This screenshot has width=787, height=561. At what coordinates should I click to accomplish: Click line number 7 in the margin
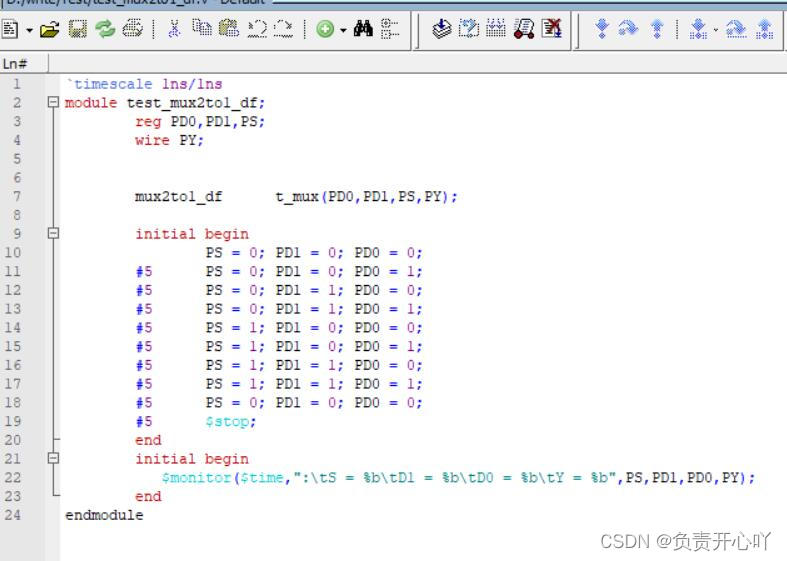pyautogui.click(x=17, y=196)
